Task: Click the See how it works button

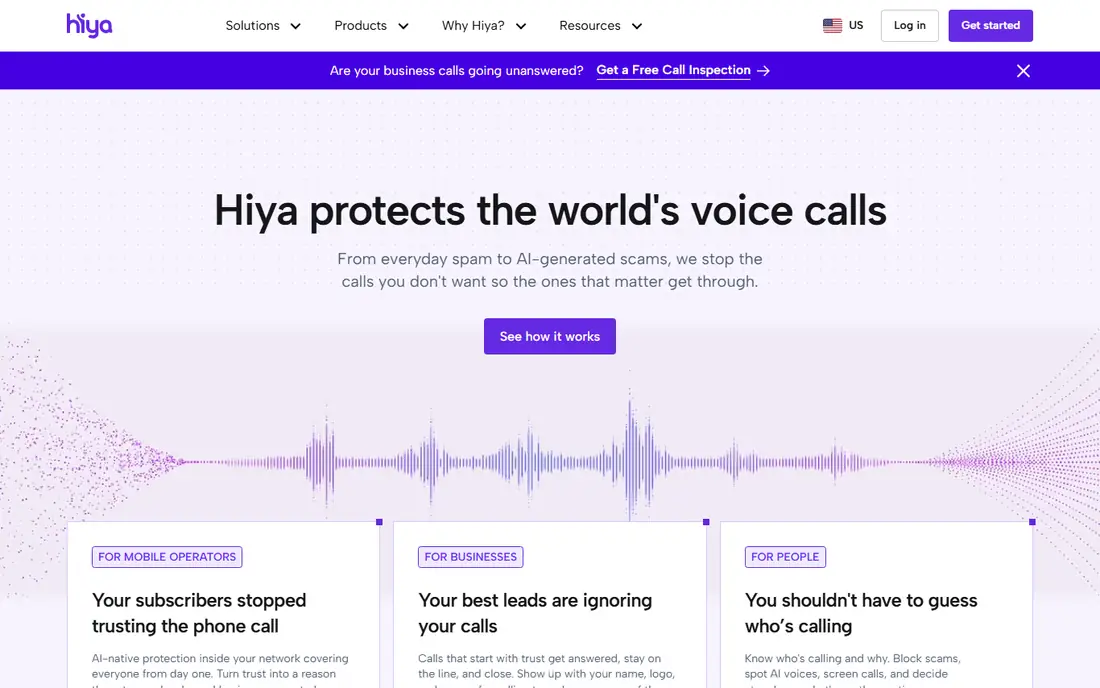Action: pyautogui.click(x=549, y=336)
